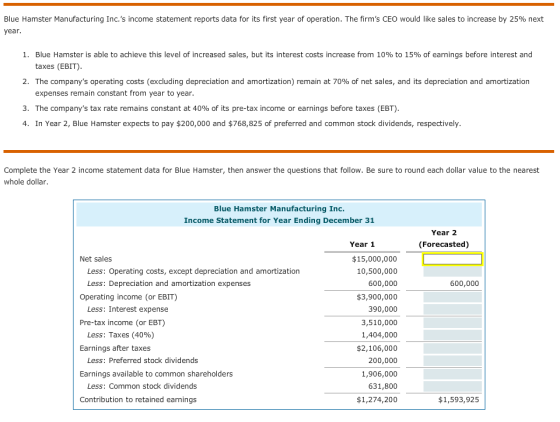Click the 'Less: Common stock dividends' row label
The height and width of the screenshot is (422, 560).
point(142,386)
